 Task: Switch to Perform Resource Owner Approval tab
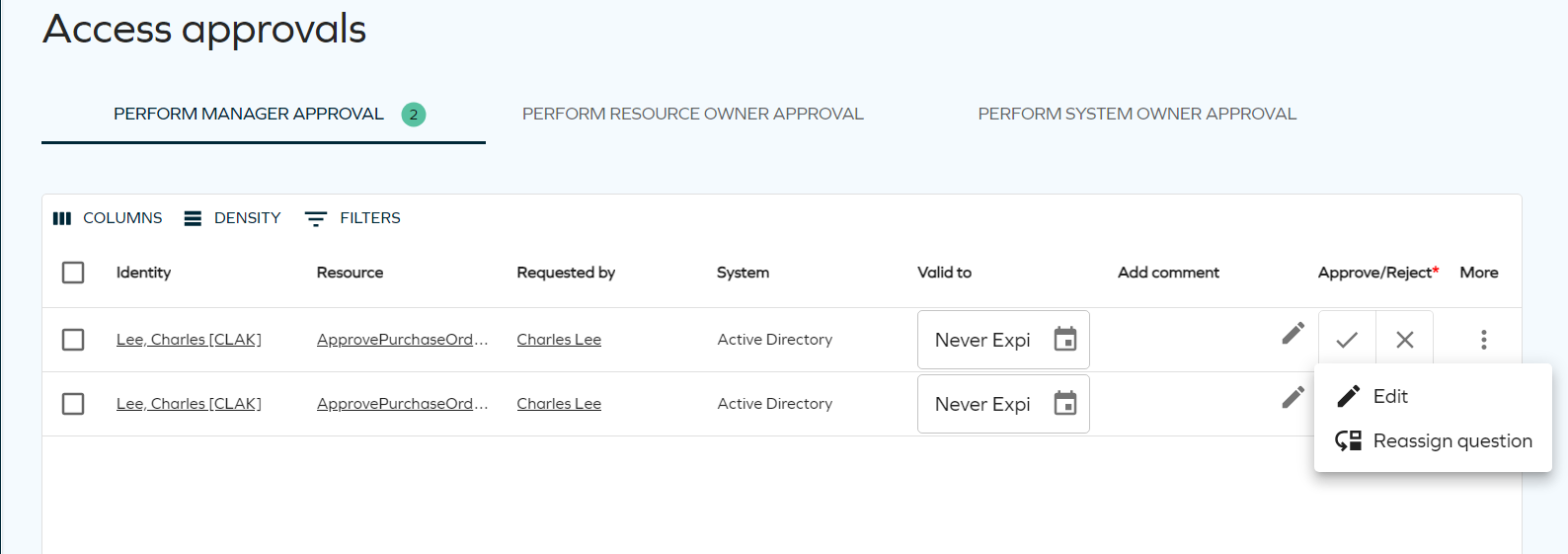point(693,114)
